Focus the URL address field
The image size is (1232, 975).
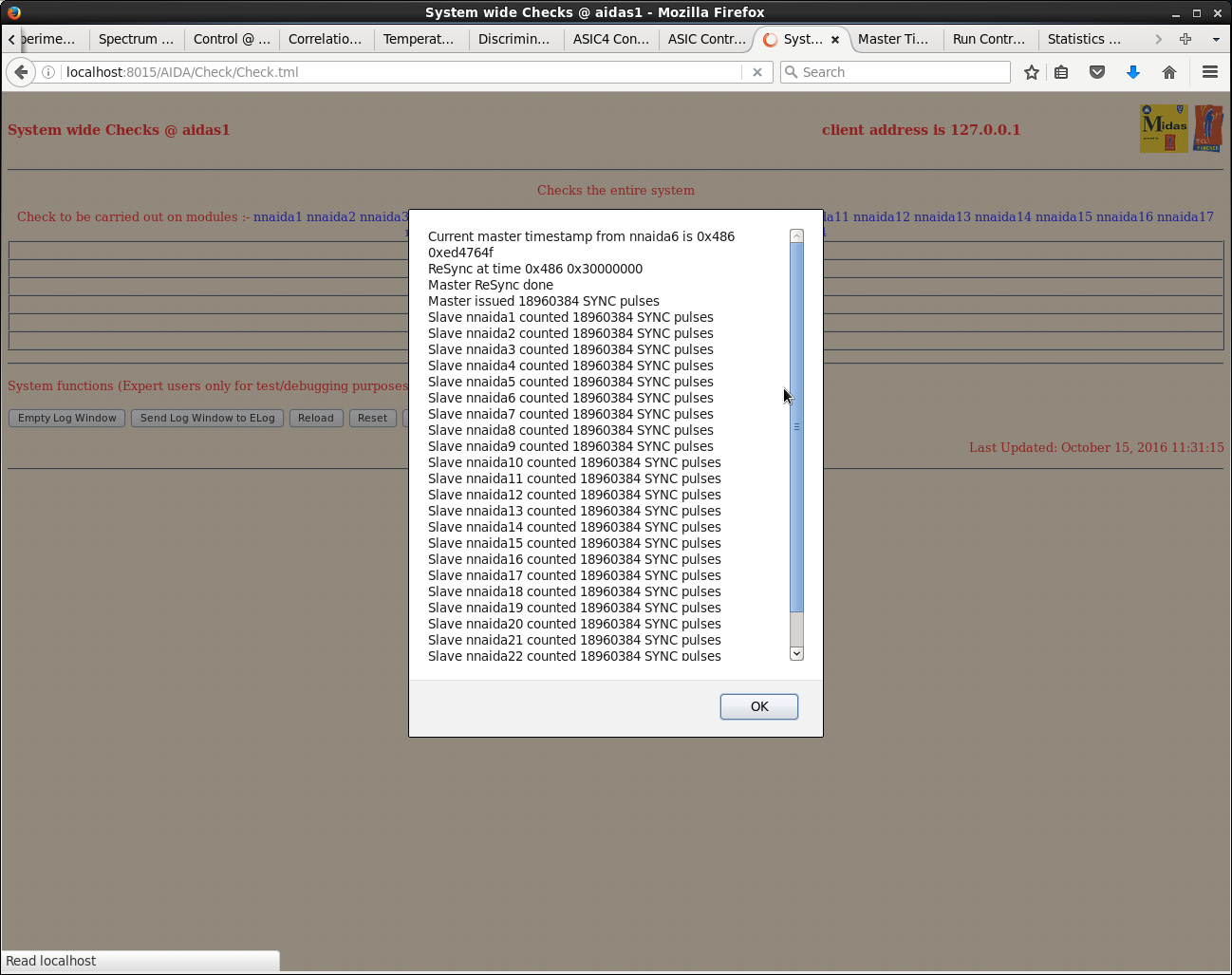(403, 72)
